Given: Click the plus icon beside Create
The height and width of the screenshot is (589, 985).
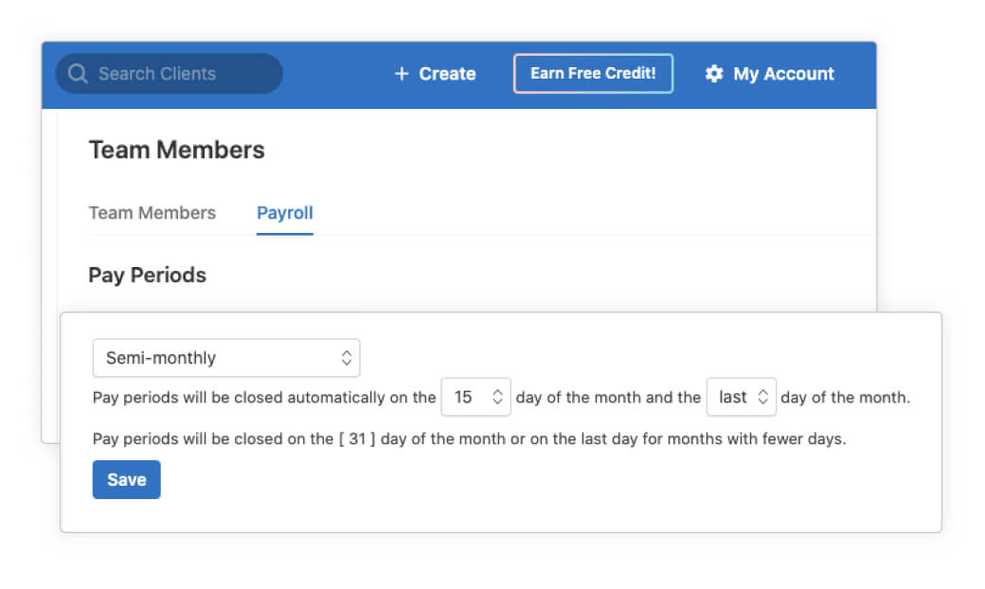Looking at the screenshot, I should [401, 73].
